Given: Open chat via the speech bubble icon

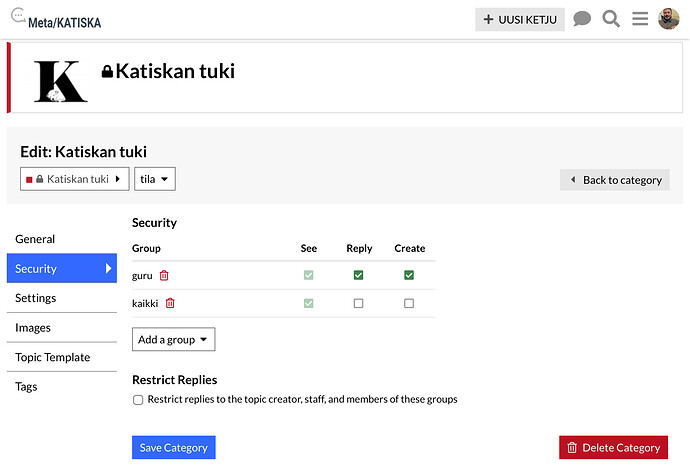Looking at the screenshot, I should click(x=582, y=19).
